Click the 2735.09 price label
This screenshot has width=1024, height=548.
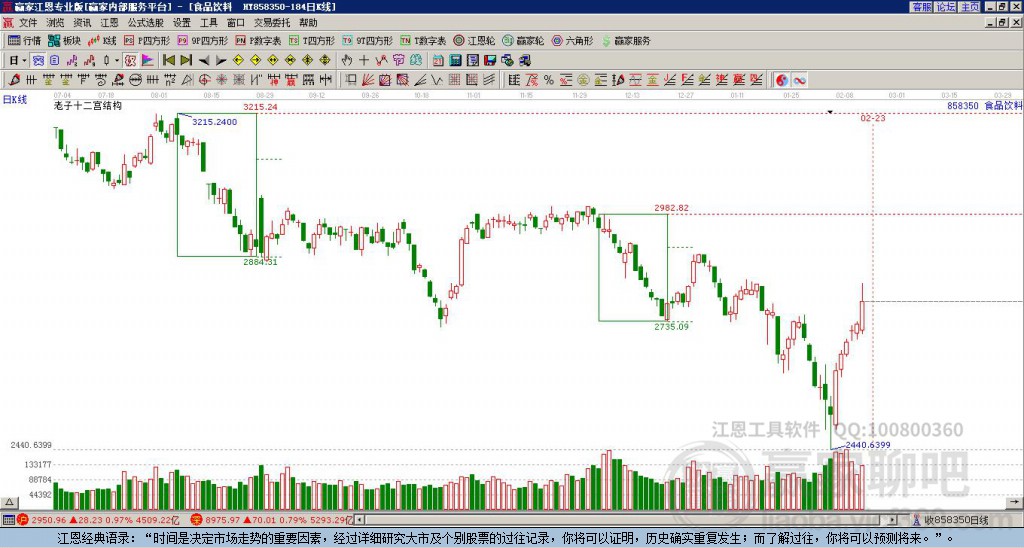click(x=671, y=327)
